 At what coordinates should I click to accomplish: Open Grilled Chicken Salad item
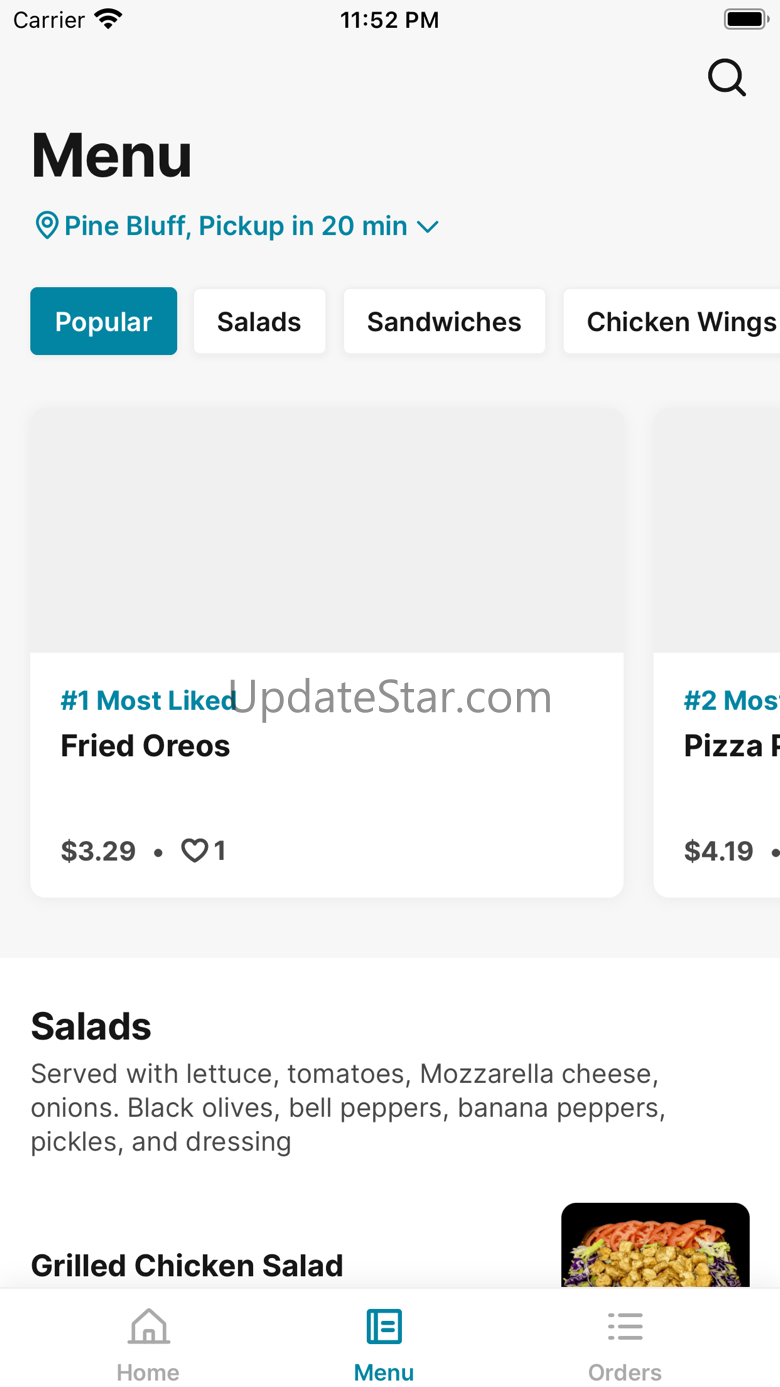[187, 1265]
